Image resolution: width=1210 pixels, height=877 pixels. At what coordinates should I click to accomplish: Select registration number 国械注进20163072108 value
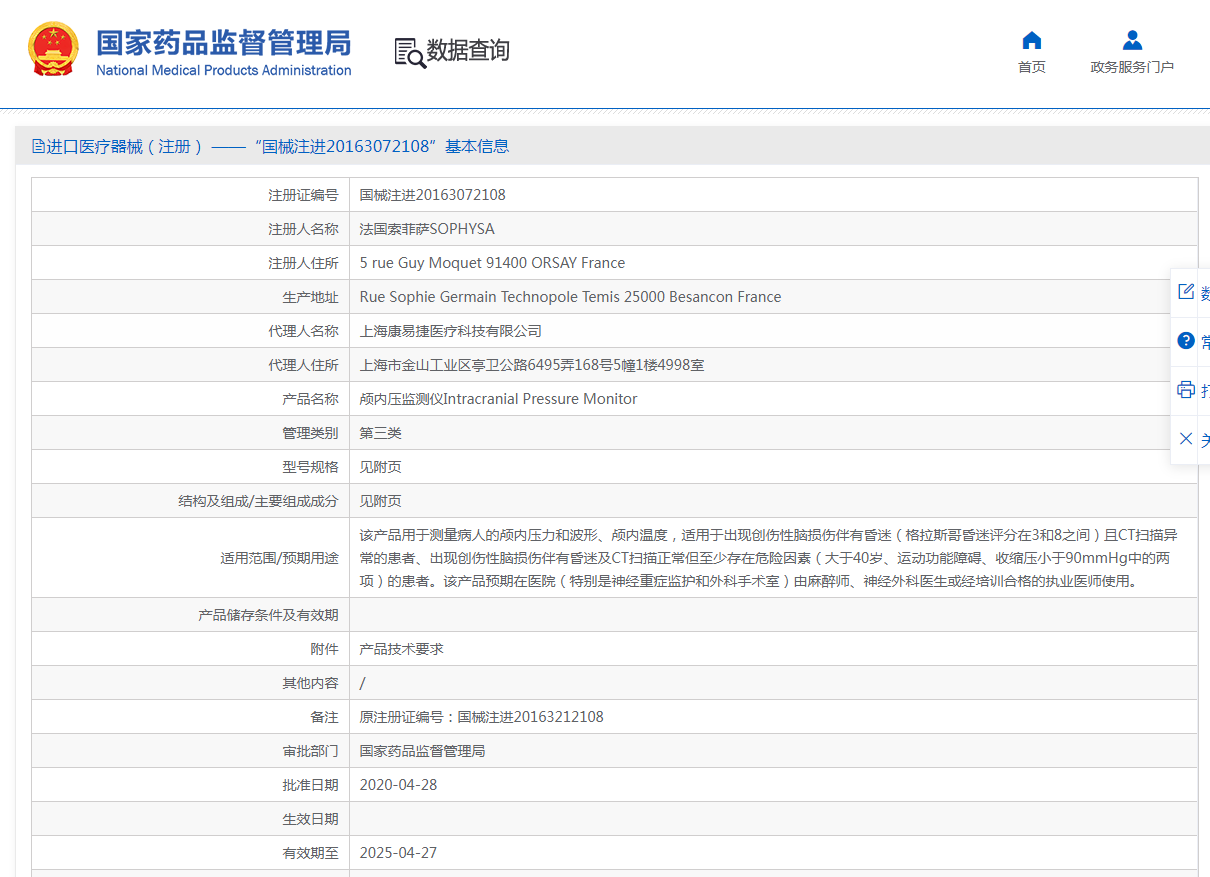pyautogui.click(x=433, y=195)
